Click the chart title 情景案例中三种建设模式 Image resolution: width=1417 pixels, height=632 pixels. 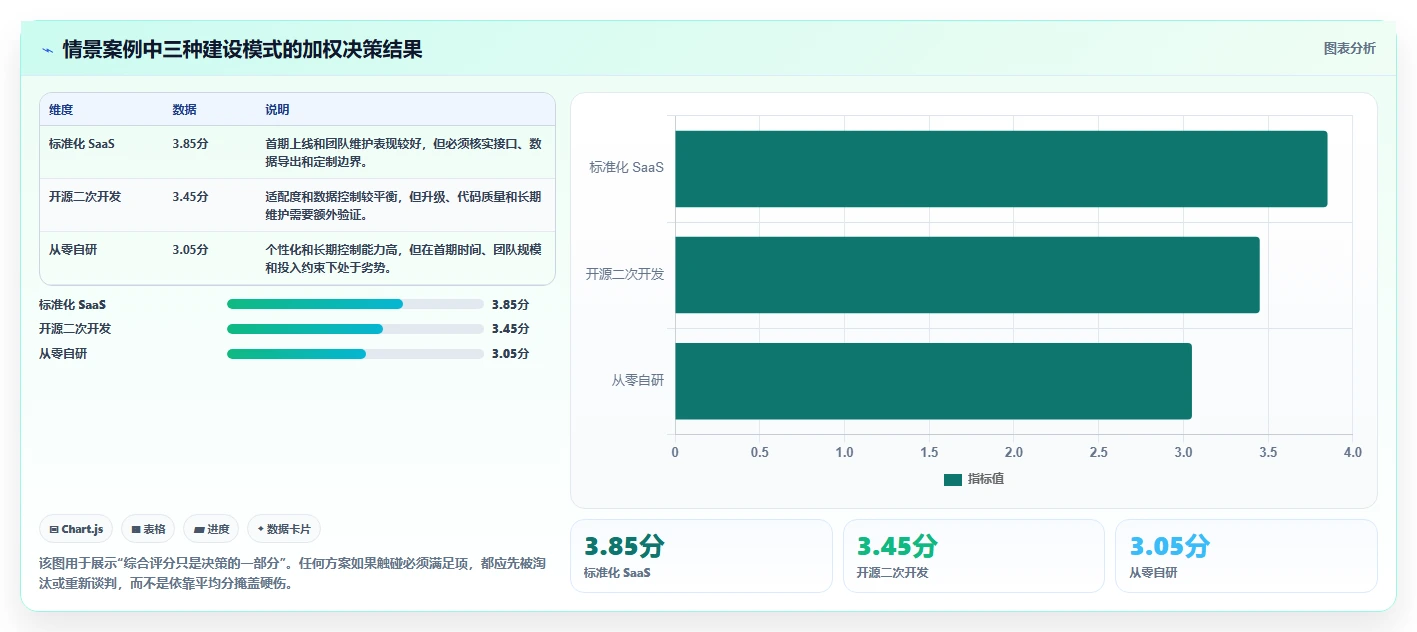(x=242, y=49)
